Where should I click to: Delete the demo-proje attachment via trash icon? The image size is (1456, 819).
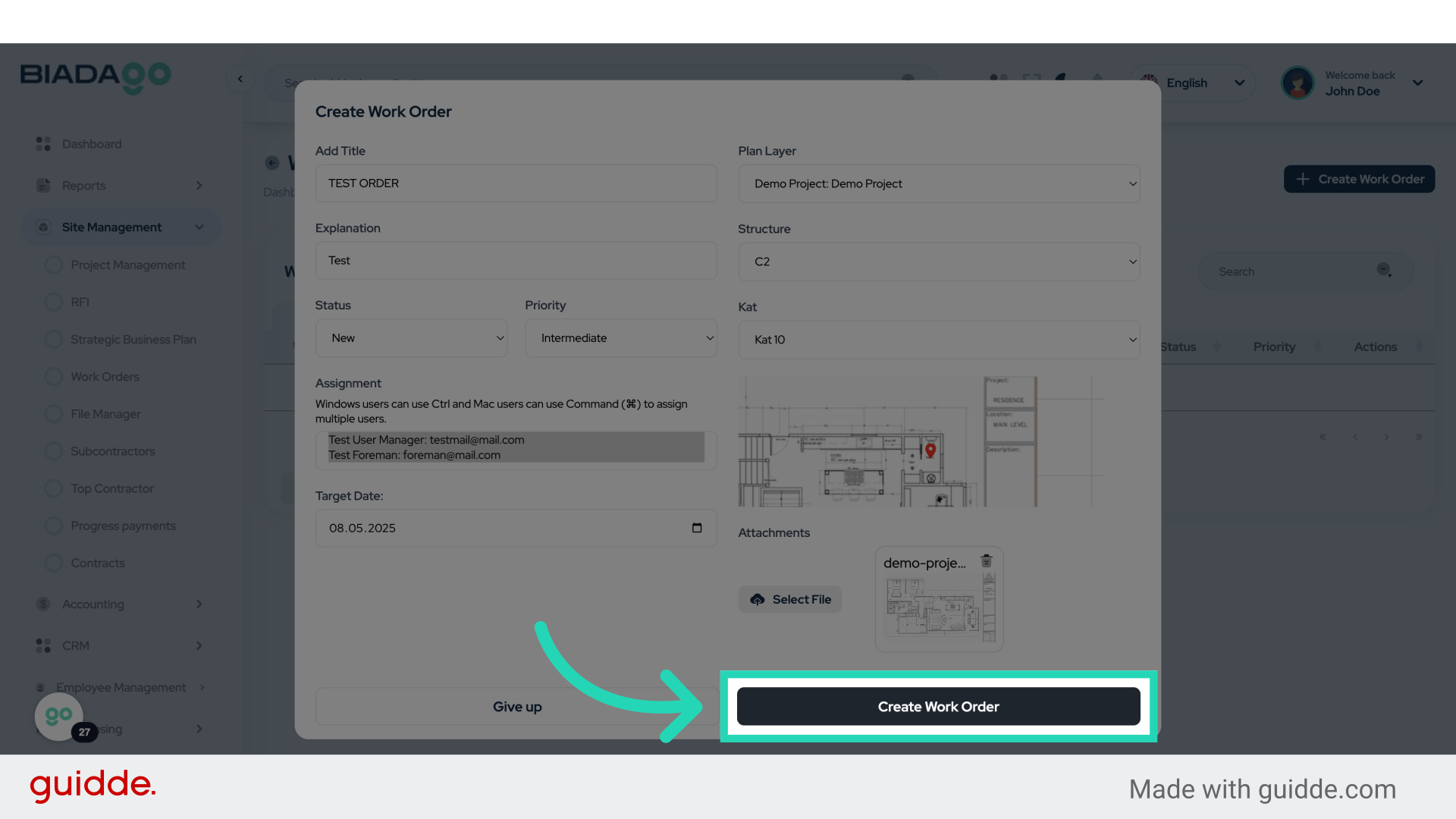click(987, 561)
